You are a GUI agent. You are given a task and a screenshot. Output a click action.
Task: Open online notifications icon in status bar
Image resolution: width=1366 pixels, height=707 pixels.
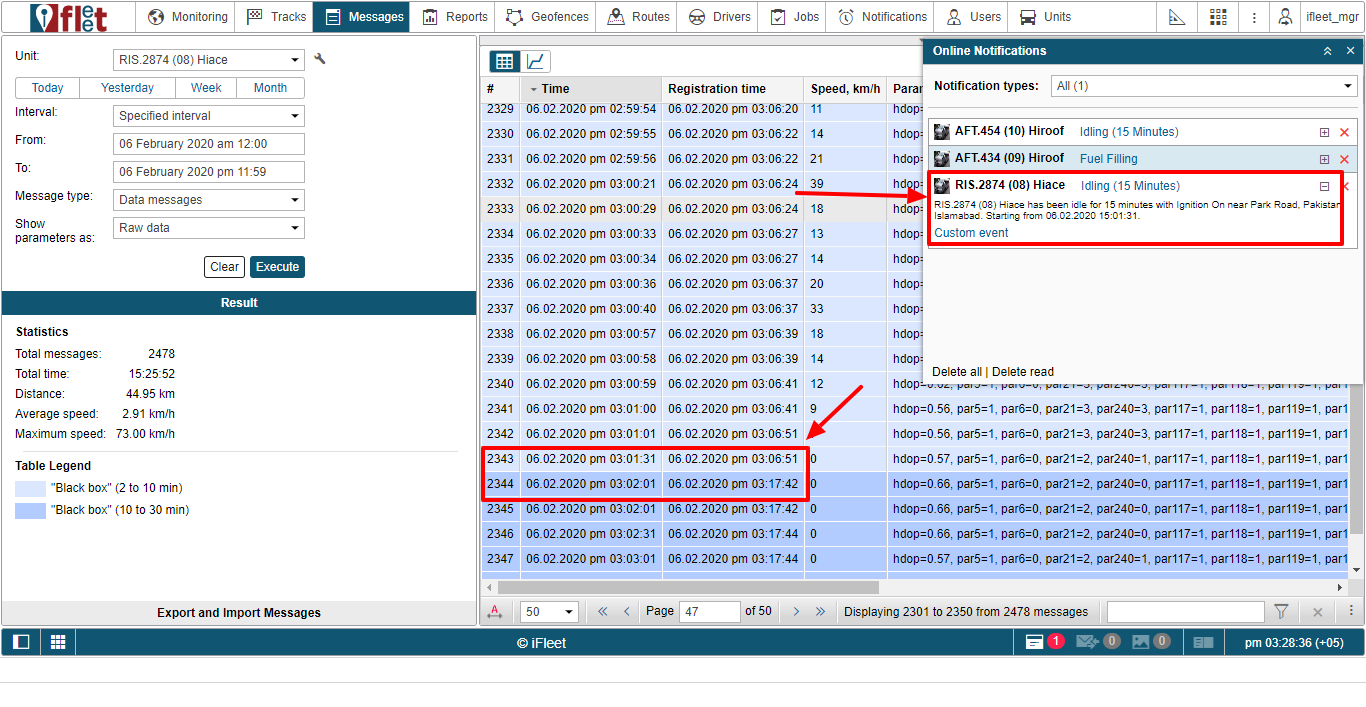pos(1036,642)
